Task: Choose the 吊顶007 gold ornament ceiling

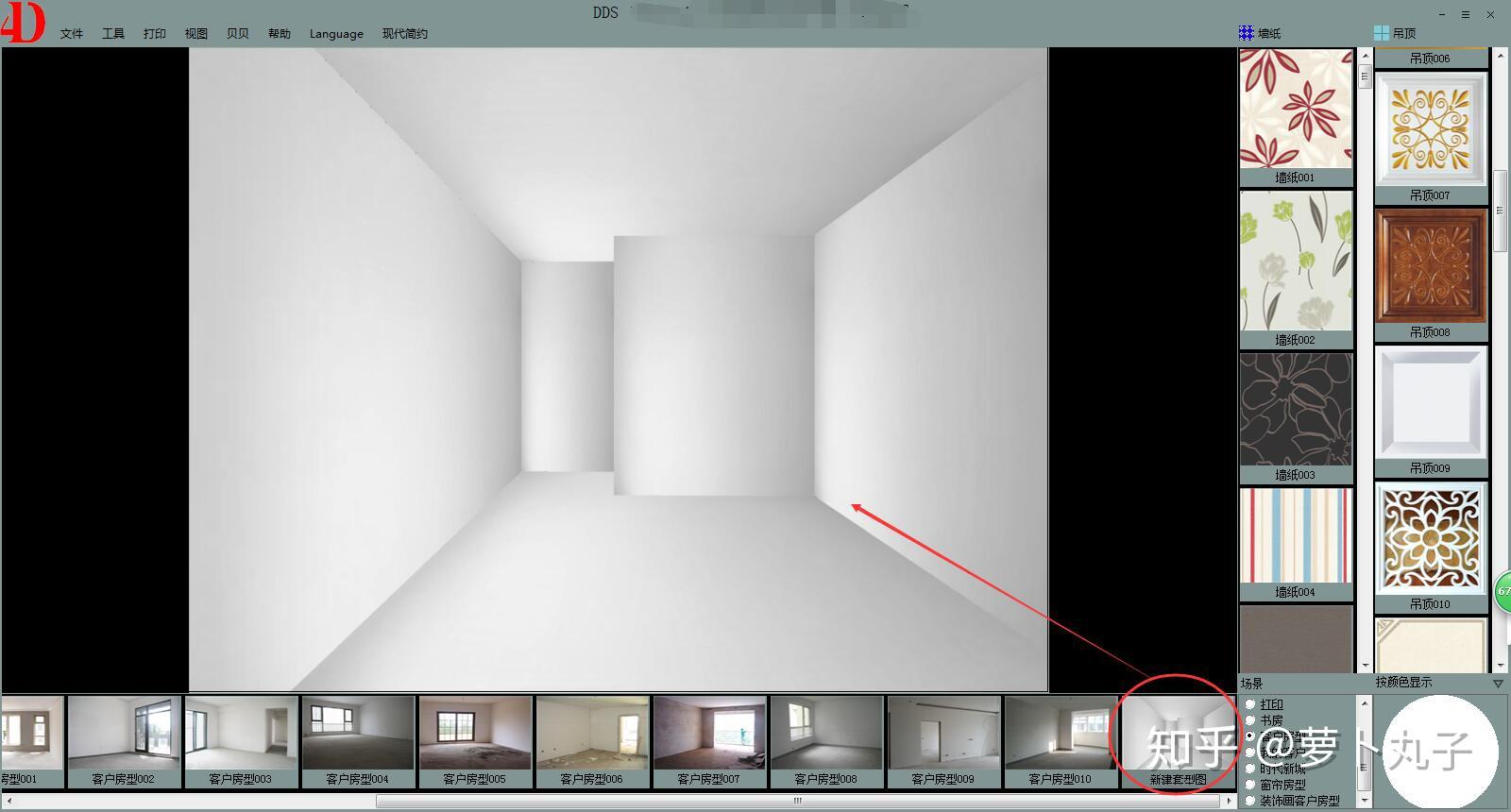Action: (1431, 129)
